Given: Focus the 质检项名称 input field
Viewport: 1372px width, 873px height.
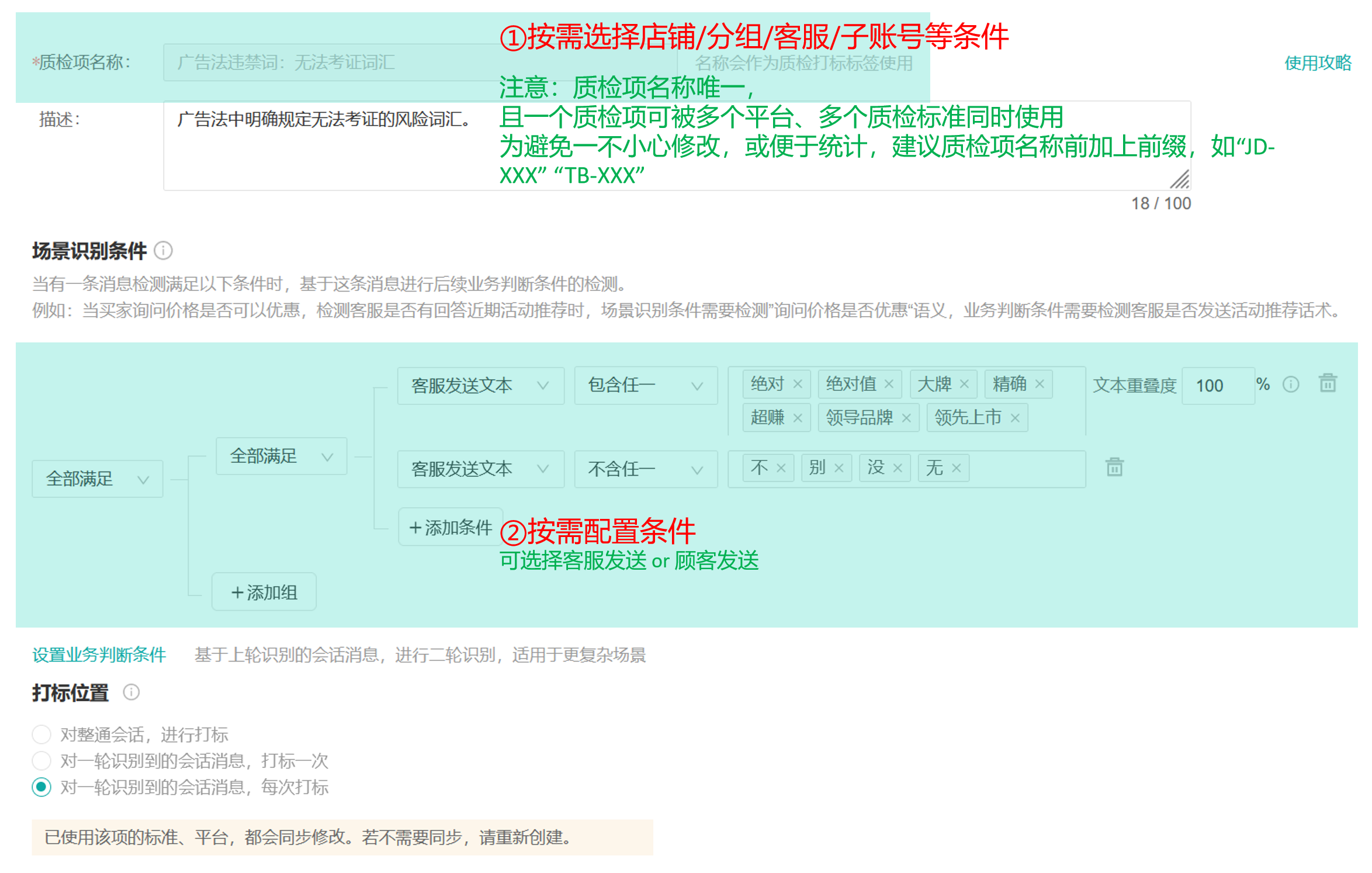Looking at the screenshot, I should coord(420,63).
